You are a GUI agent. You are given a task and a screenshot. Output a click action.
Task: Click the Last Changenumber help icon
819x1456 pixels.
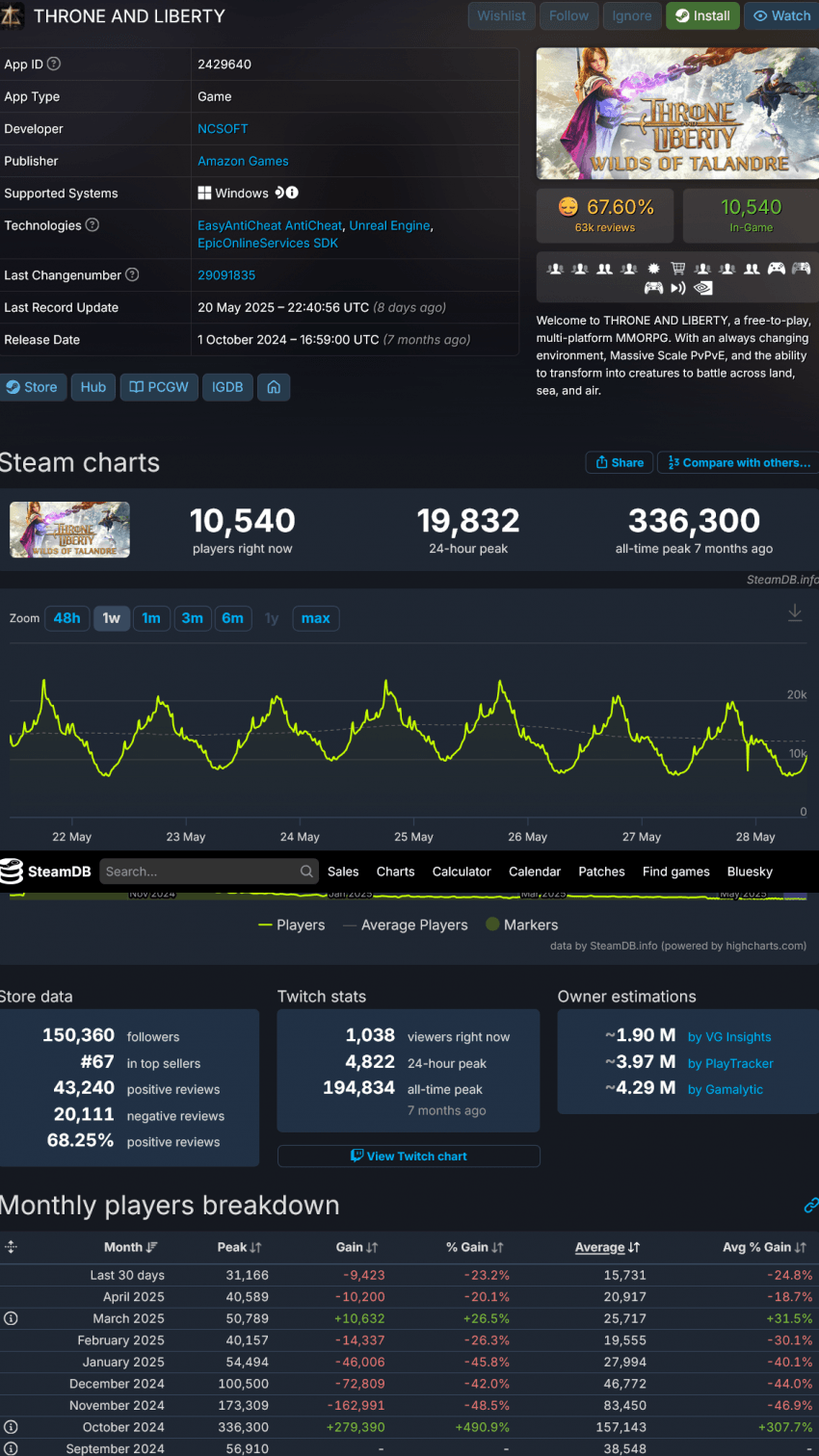[132, 274]
